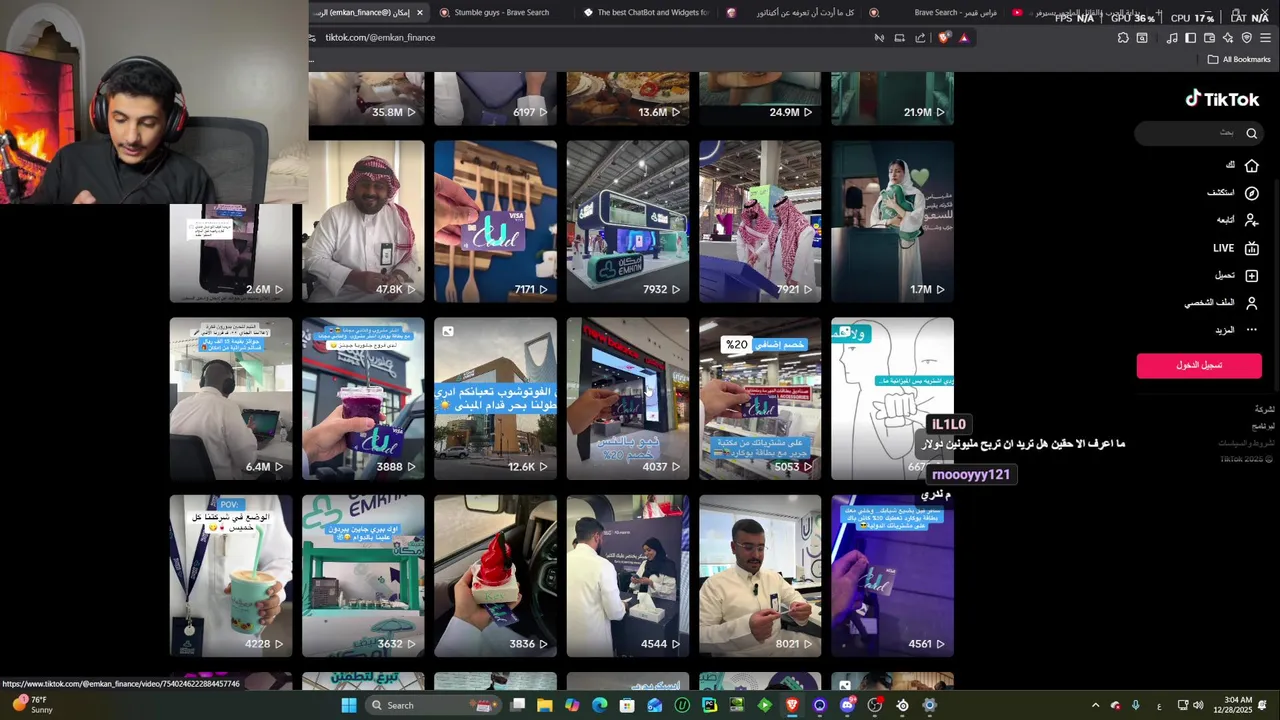
Task: Open purple drink video with 3888 views
Action: coord(363,398)
